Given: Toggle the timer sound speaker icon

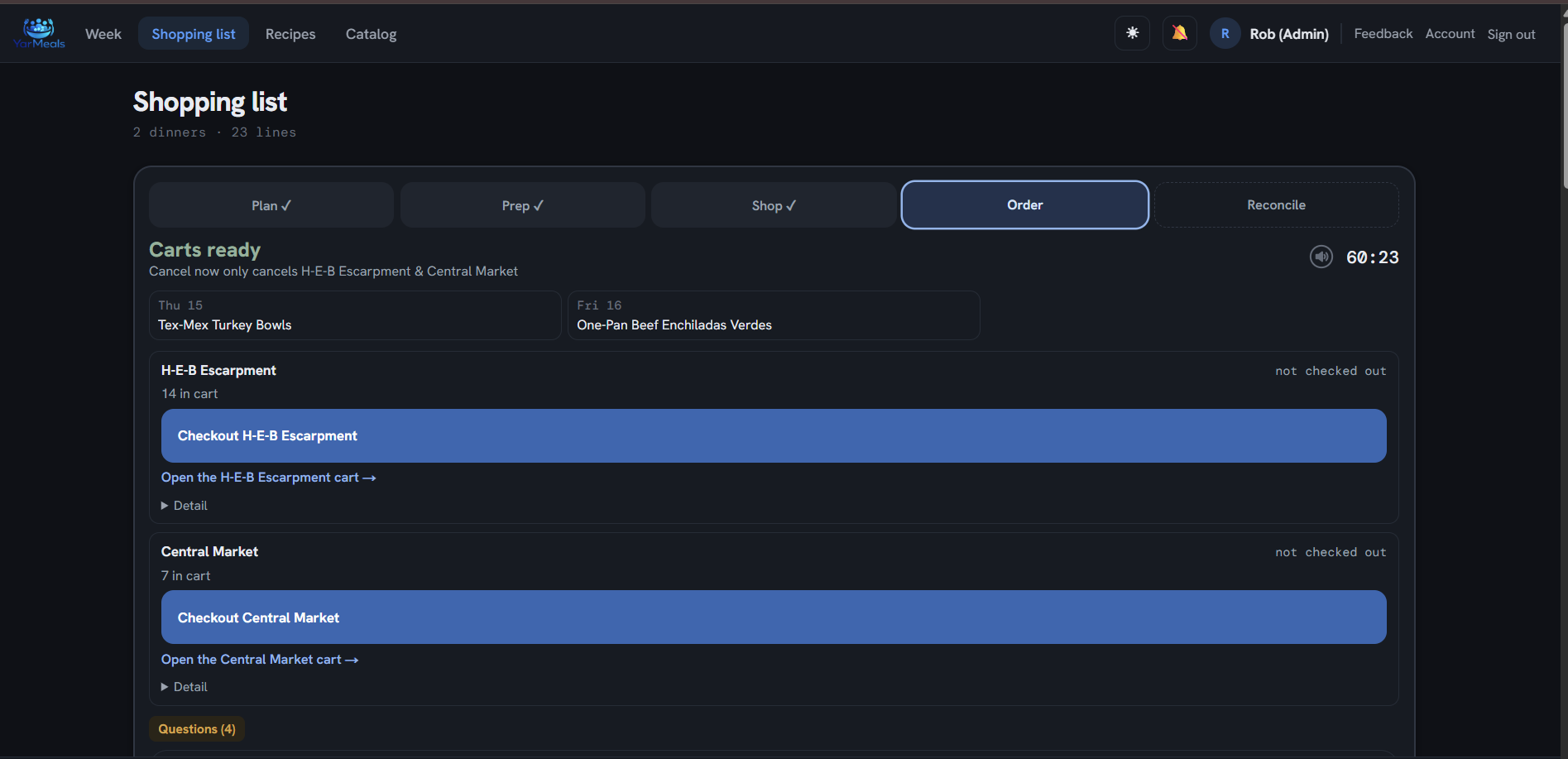Looking at the screenshot, I should tap(1321, 257).
